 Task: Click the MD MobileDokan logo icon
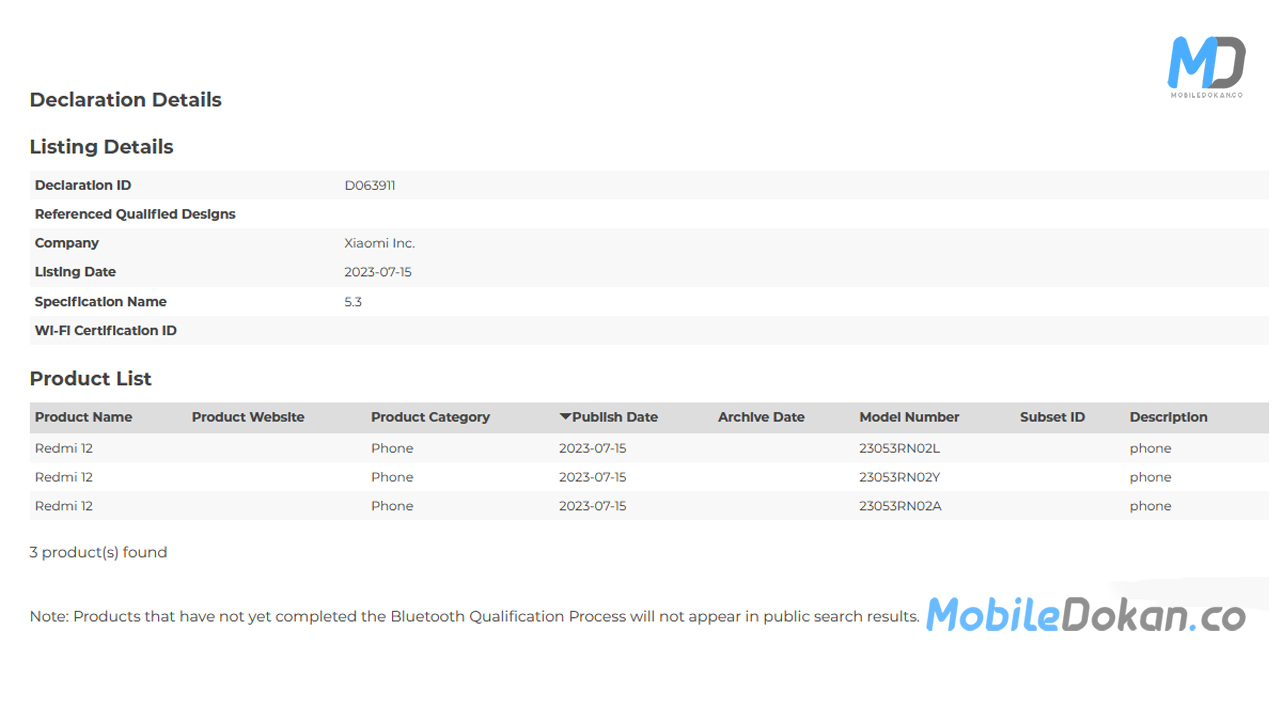click(x=1206, y=66)
